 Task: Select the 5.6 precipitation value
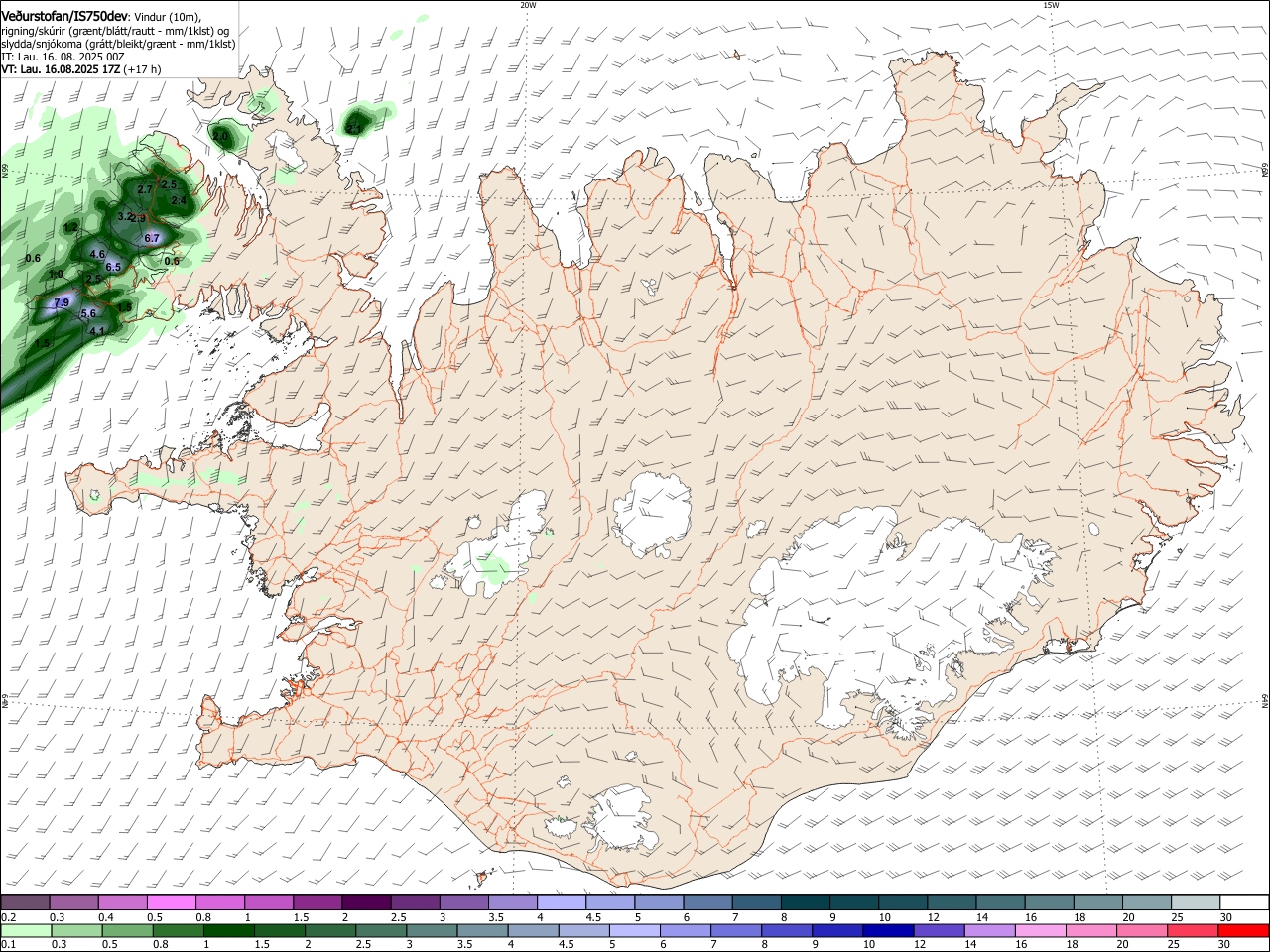click(x=88, y=314)
